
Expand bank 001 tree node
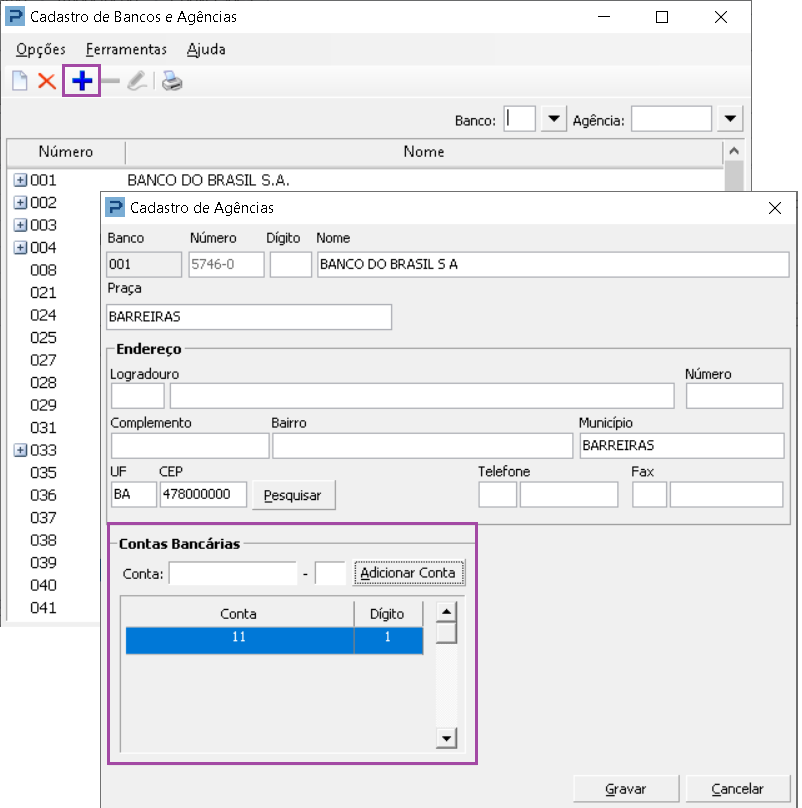tap(20, 180)
